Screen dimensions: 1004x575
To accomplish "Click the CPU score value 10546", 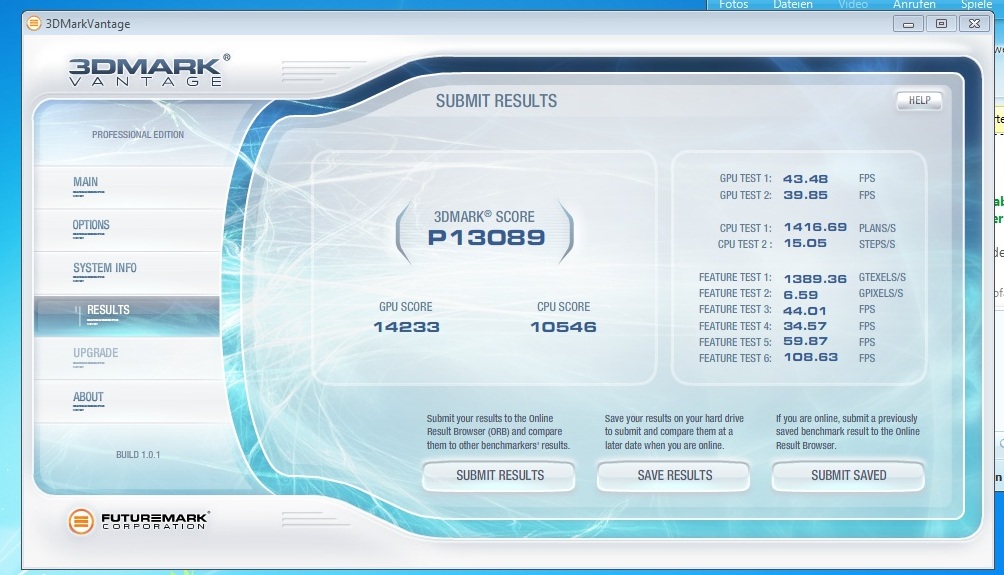I will [x=563, y=327].
